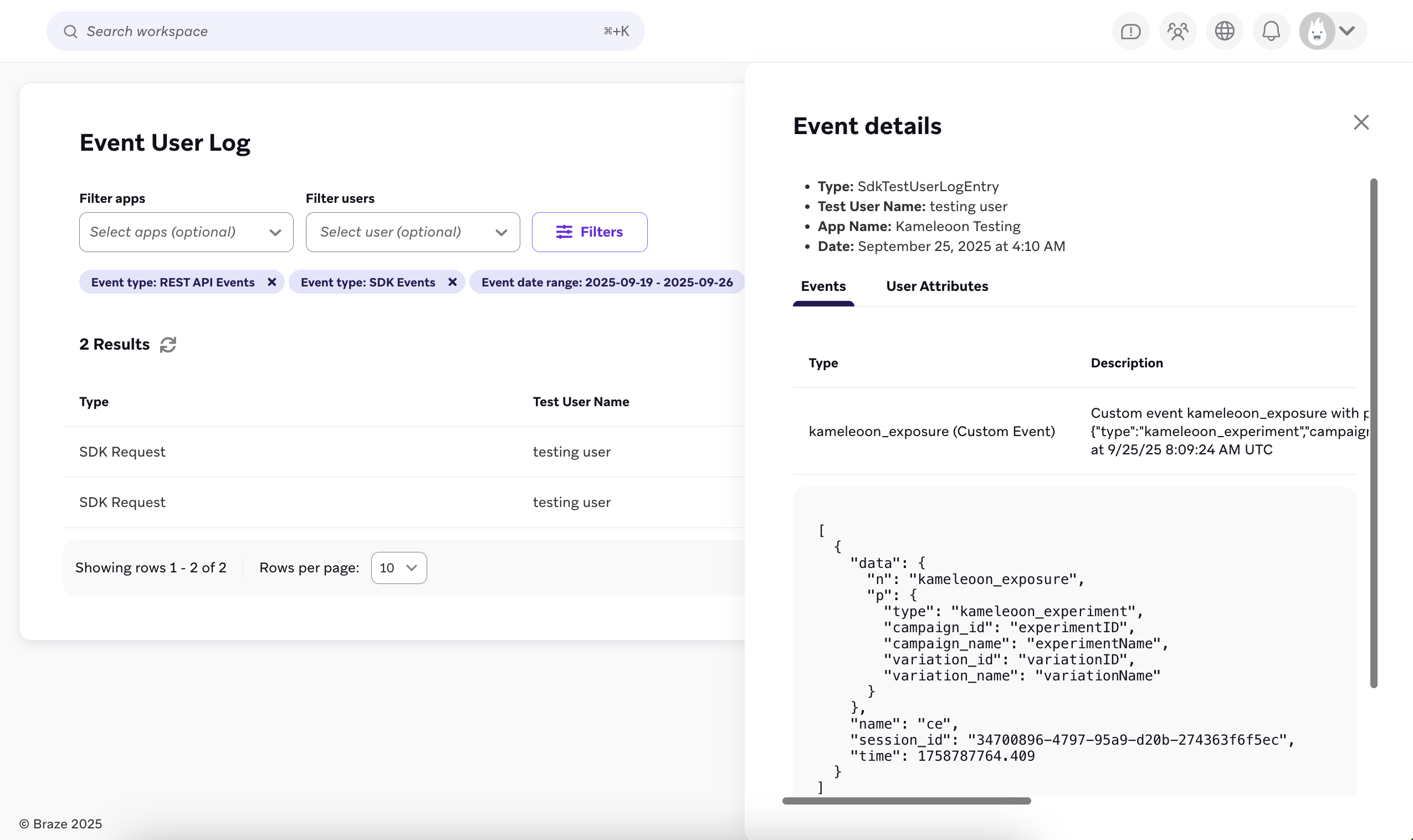Switch to the User Attributes tab
The image size is (1413, 840).
[x=936, y=286]
